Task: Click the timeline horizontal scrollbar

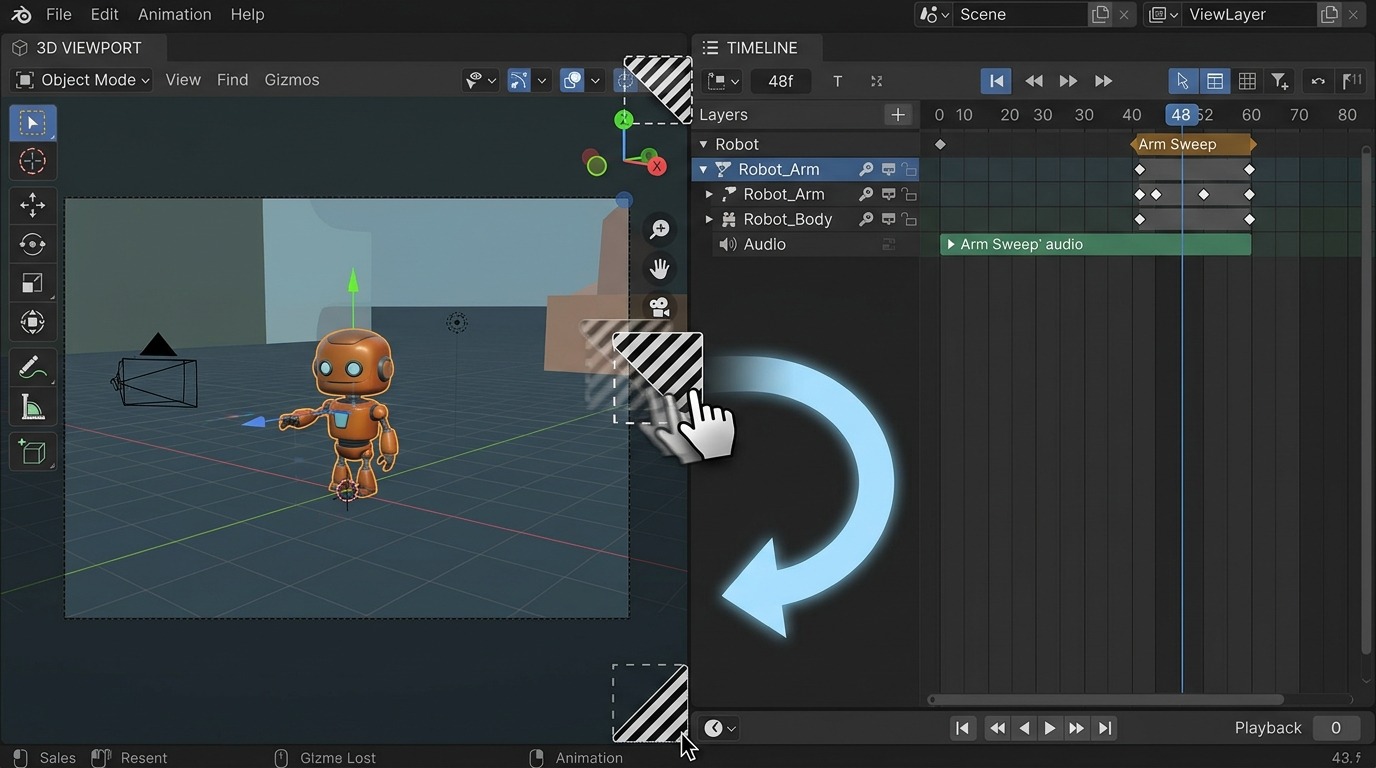Action: (1106, 699)
